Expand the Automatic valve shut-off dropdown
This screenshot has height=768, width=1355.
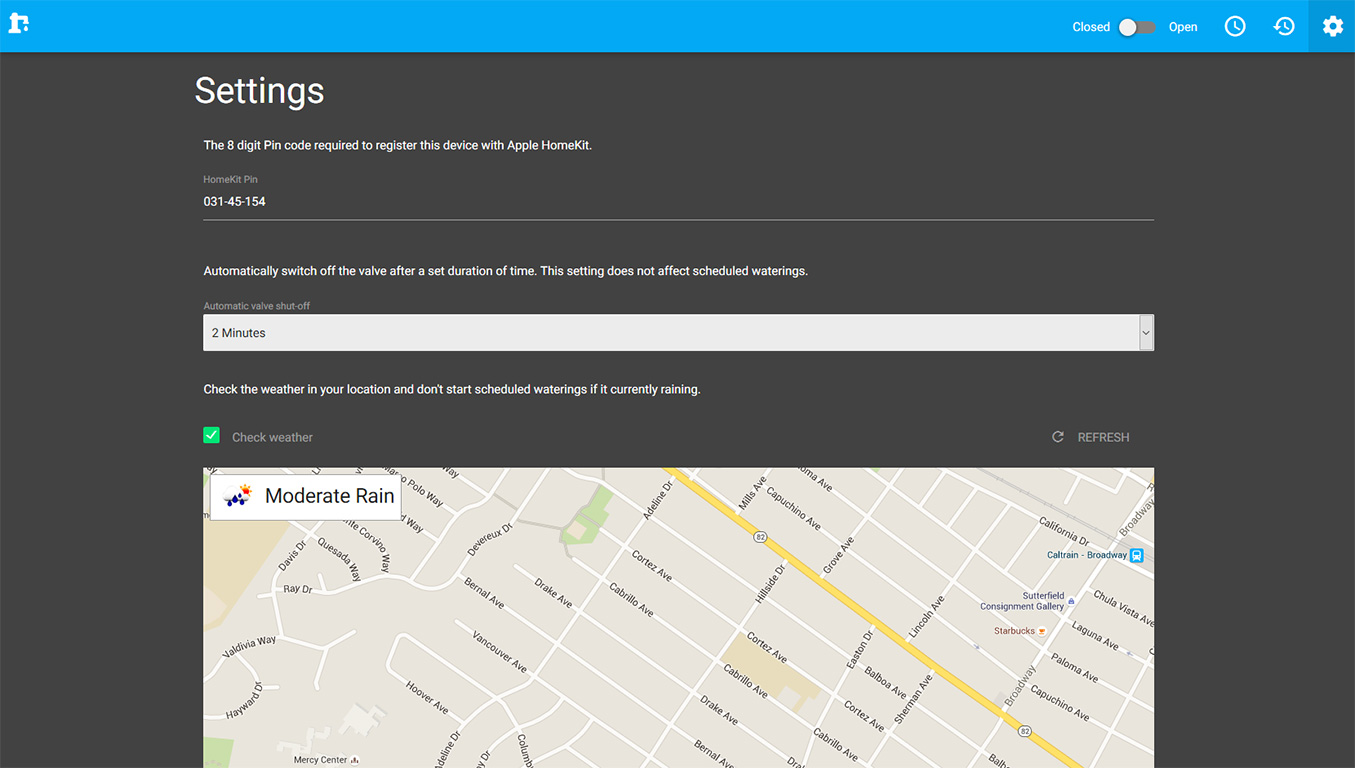pyautogui.click(x=678, y=333)
